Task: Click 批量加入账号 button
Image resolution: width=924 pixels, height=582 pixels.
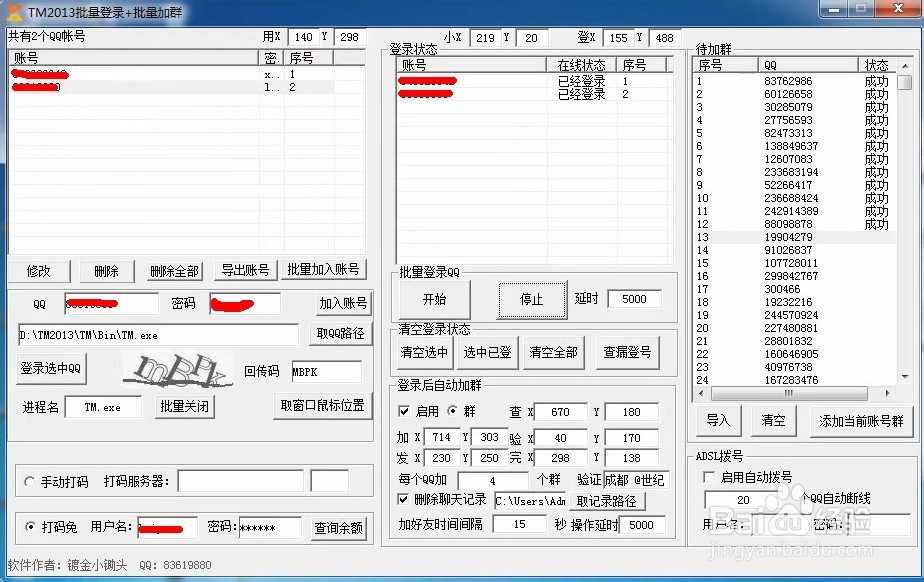Action: 324,269
